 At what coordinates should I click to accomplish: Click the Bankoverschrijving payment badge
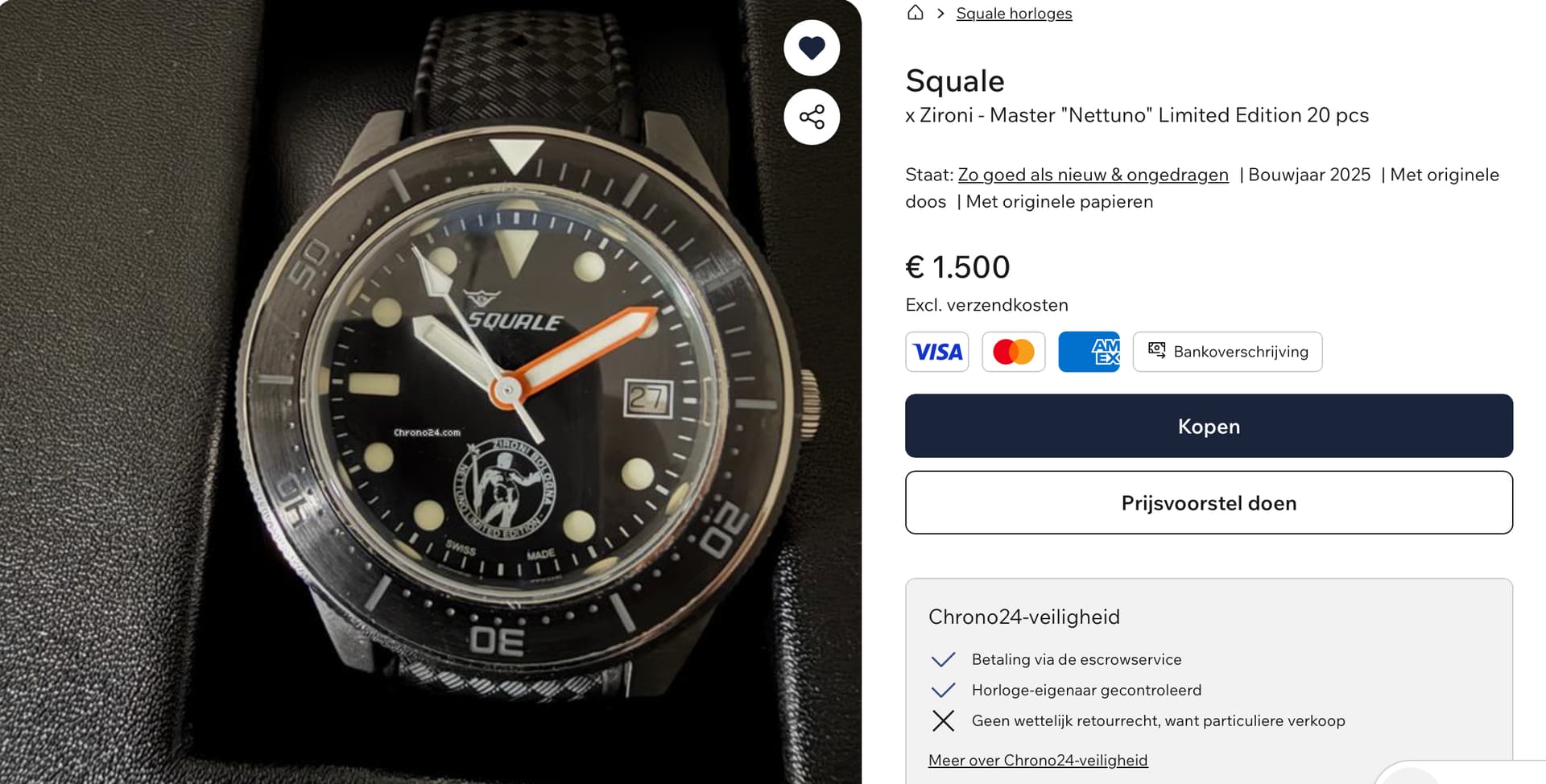[1227, 352]
